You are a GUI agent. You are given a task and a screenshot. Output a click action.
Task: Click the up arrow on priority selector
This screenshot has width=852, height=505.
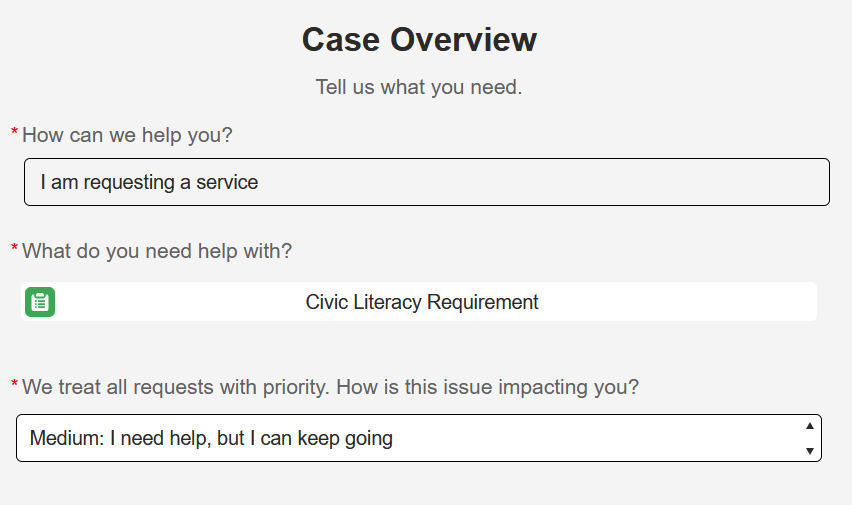[x=810, y=426]
